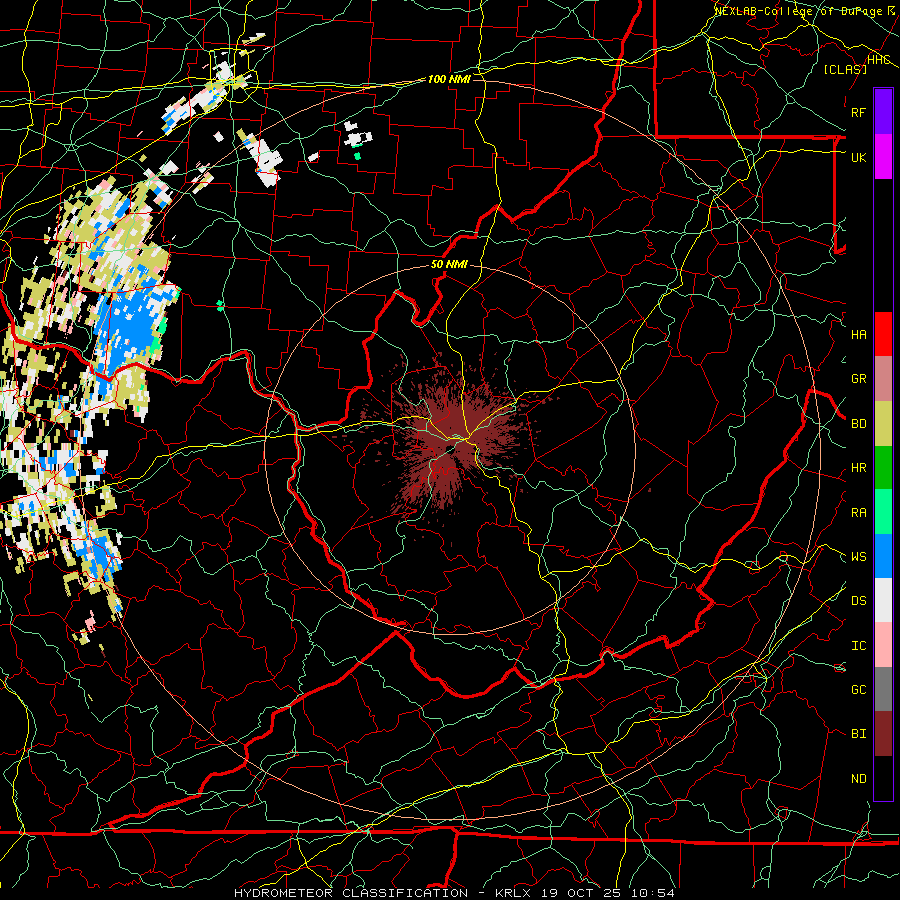
Task: Click the "HR" legend label
Action: pyautogui.click(x=858, y=468)
